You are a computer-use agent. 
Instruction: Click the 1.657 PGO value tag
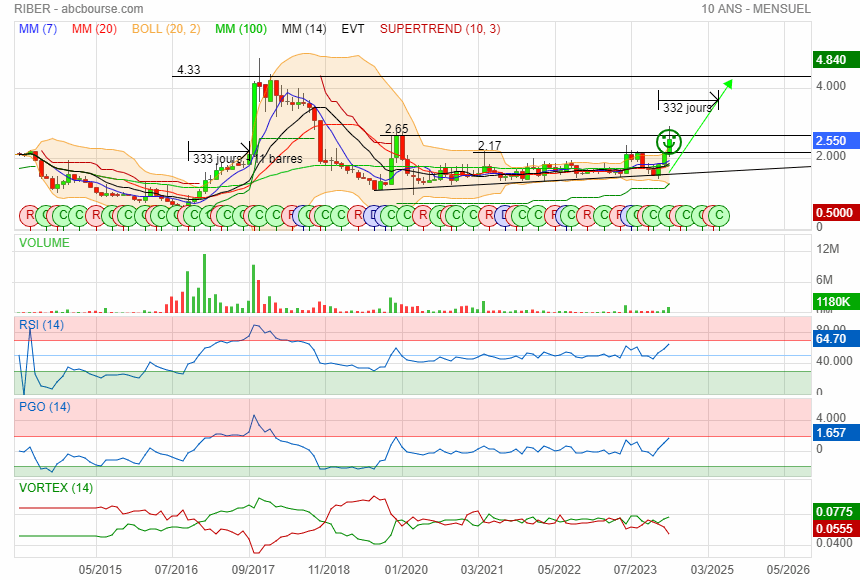(x=836, y=433)
